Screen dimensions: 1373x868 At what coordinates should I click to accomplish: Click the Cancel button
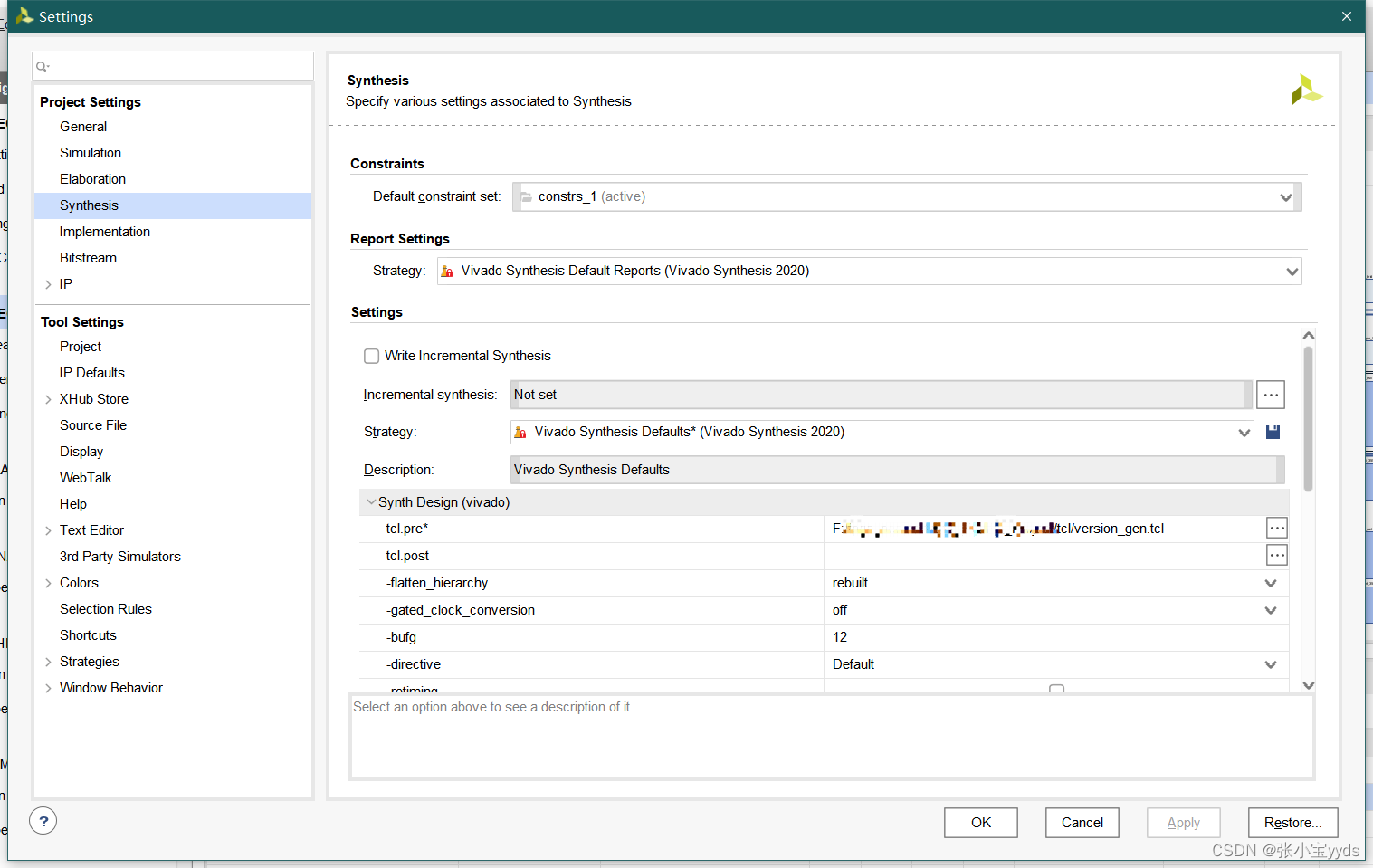coord(1082,823)
